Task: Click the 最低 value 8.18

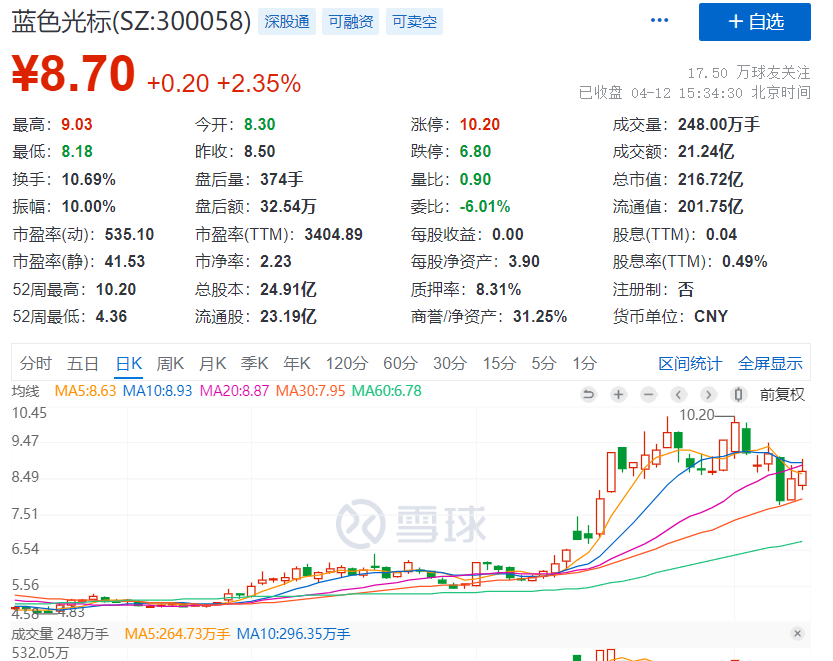Action: coord(76,152)
